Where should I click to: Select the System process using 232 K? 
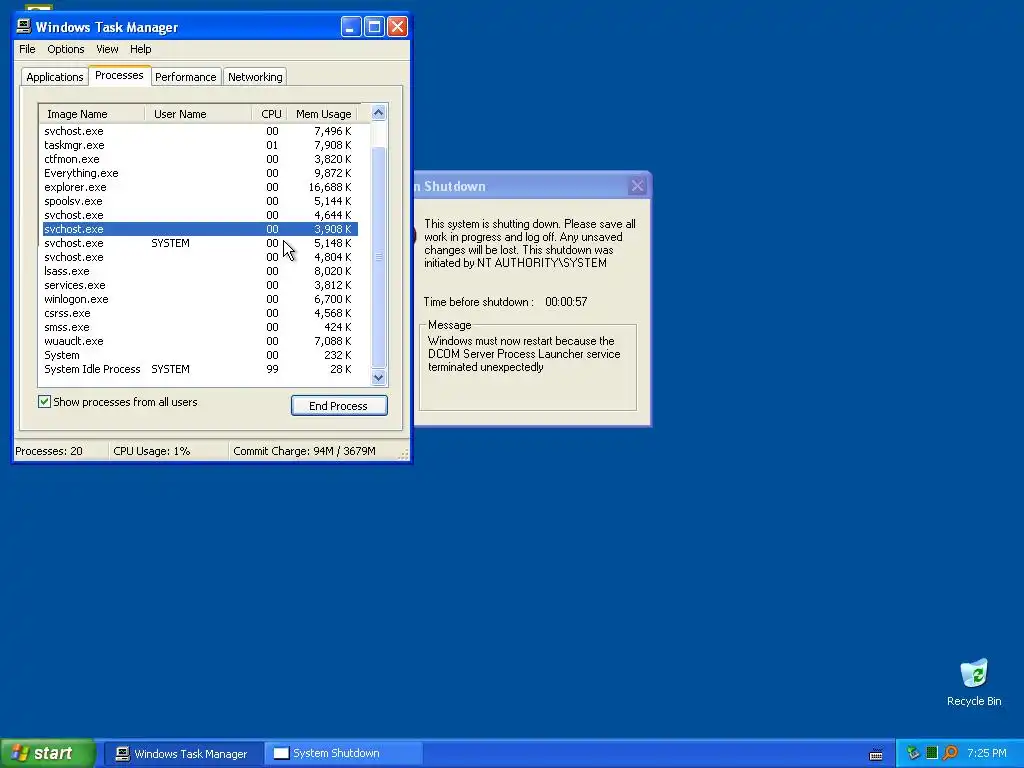point(200,355)
